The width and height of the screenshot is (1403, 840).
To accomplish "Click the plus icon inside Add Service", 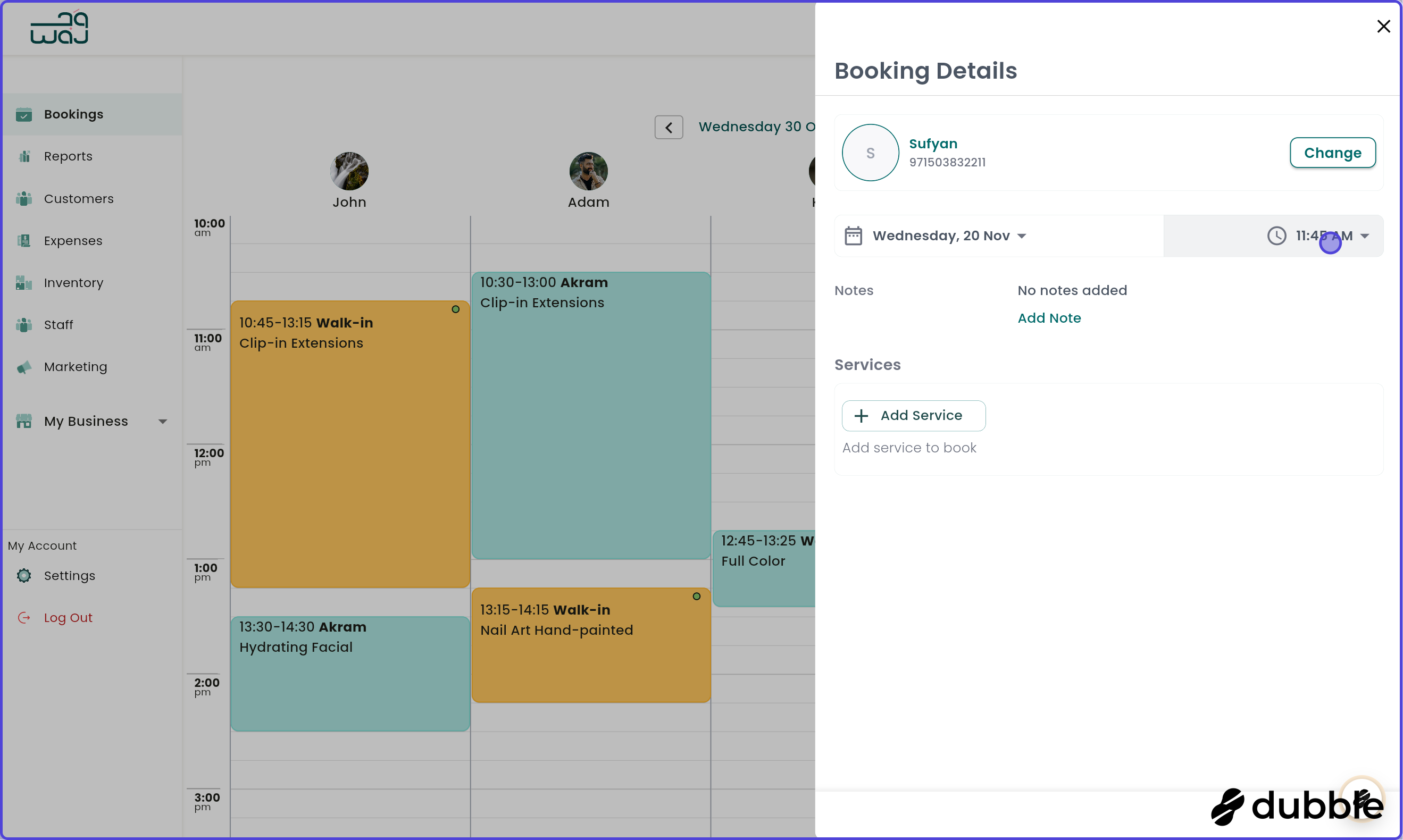I will [861, 415].
